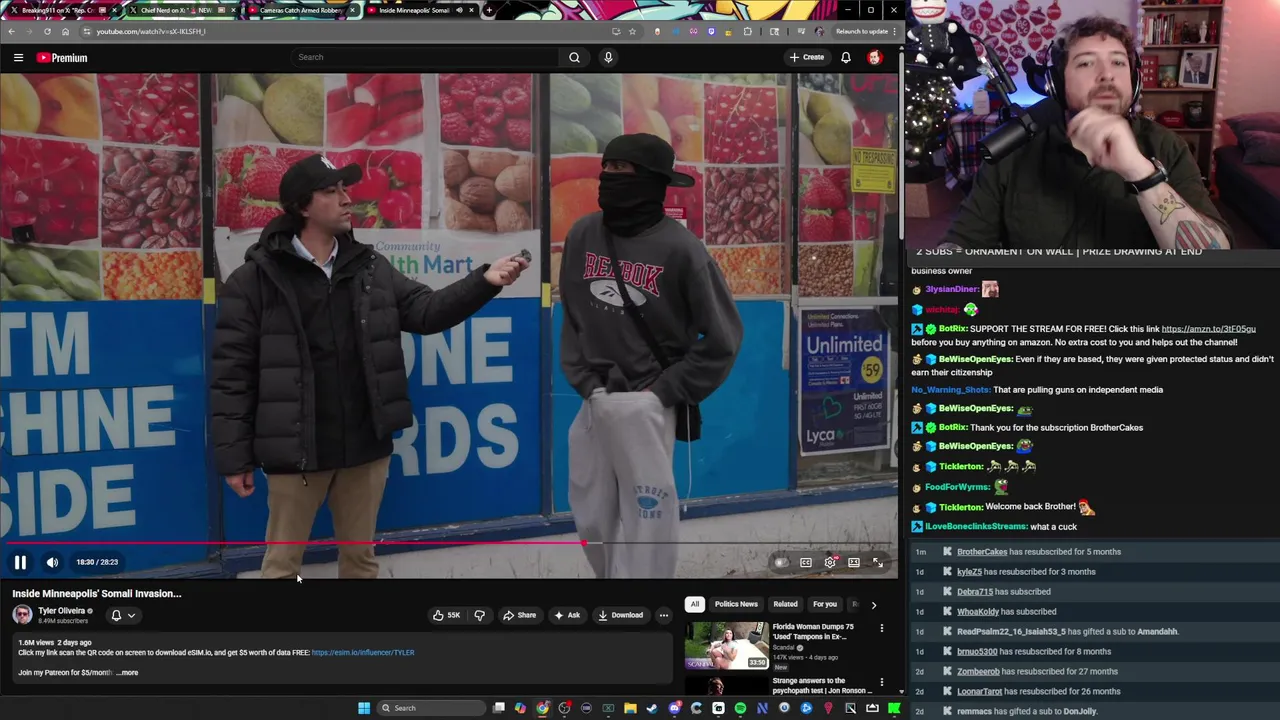The image size is (1280, 720).
Task: Open Task View on the taskbar
Action: (x=498, y=708)
